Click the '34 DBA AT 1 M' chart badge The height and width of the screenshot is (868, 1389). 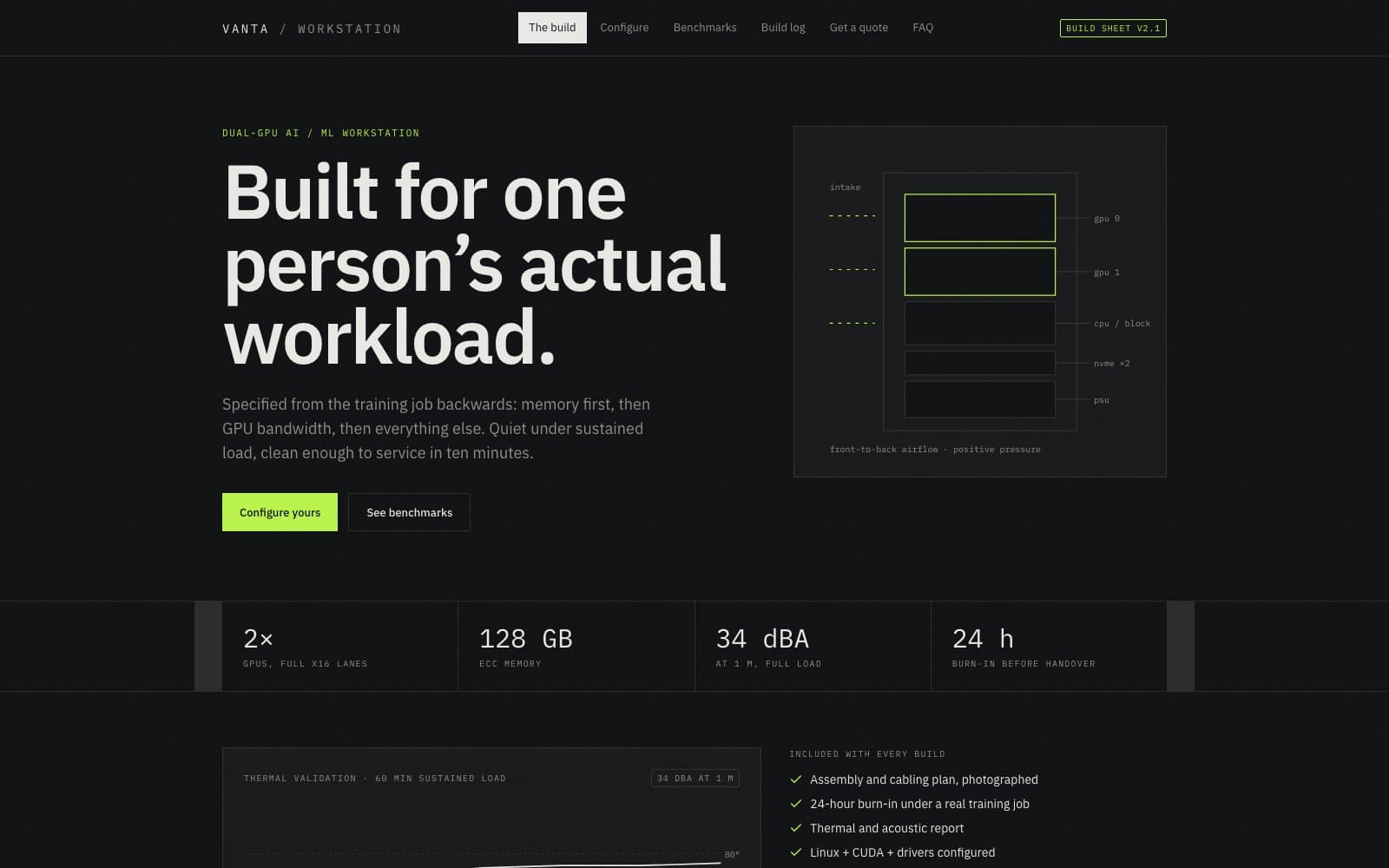(x=695, y=778)
